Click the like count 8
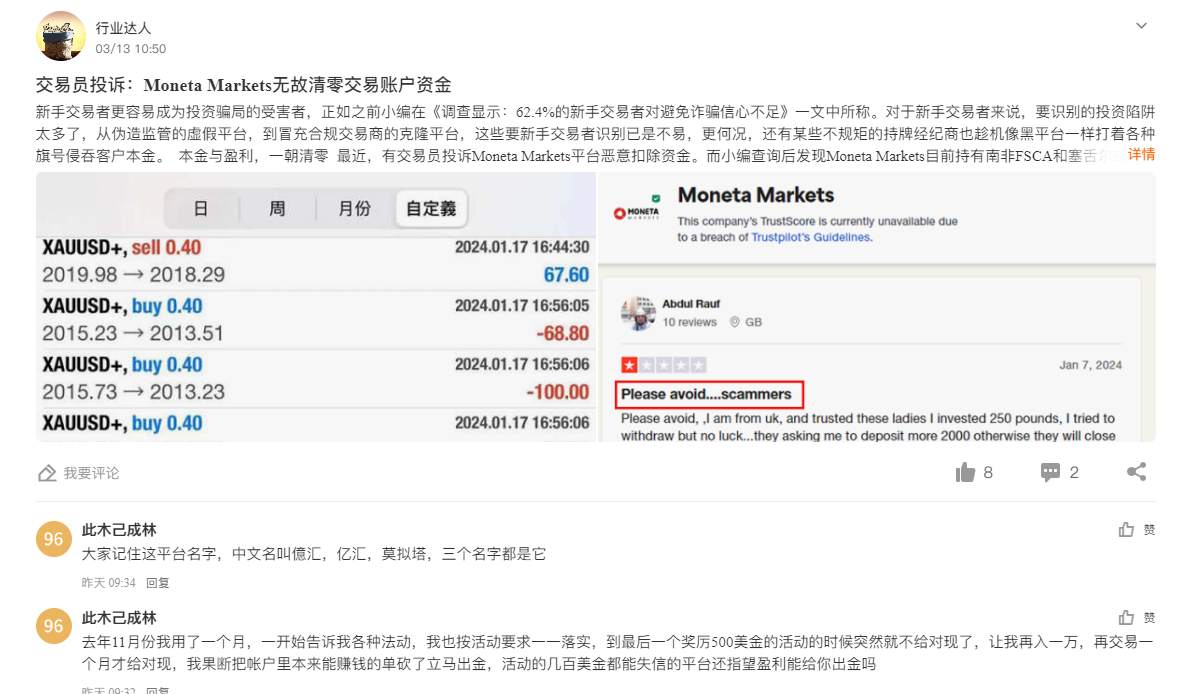The image size is (1188, 694). coord(988,473)
